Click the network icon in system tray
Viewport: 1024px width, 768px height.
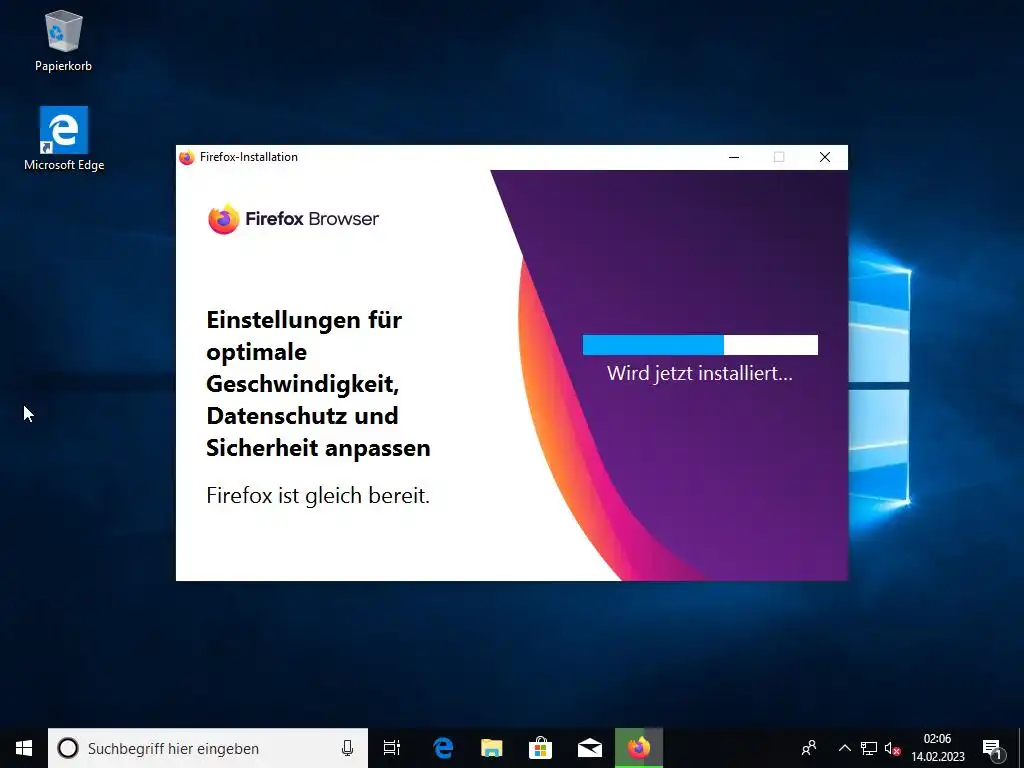coord(869,748)
